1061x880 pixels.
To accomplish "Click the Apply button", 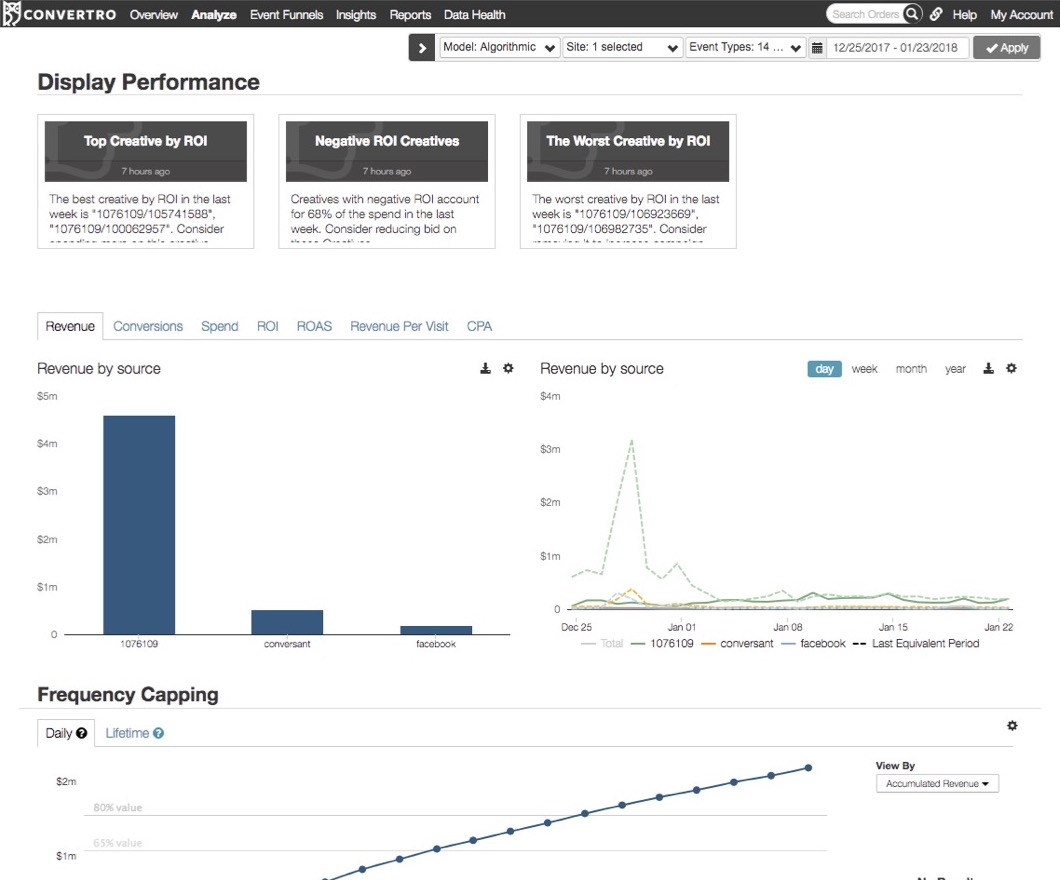I will click(x=1007, y=48).
